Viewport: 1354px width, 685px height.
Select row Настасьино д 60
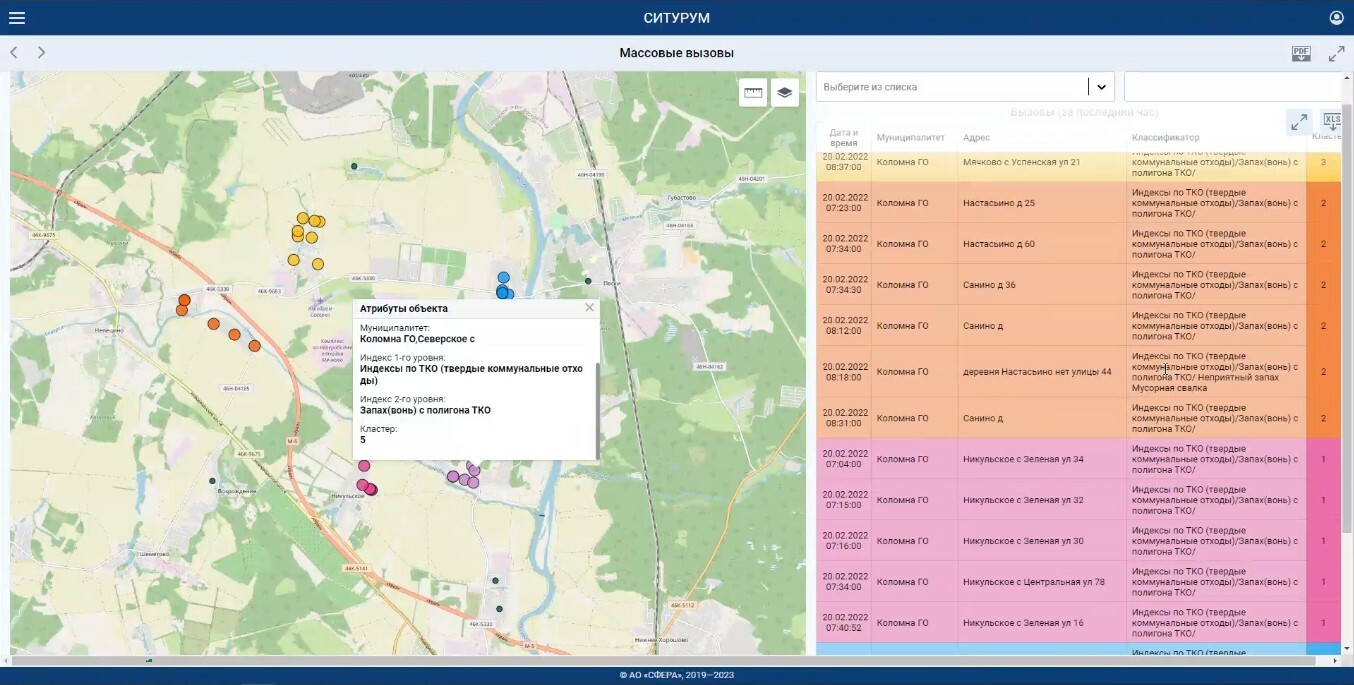pos(1078,244)
